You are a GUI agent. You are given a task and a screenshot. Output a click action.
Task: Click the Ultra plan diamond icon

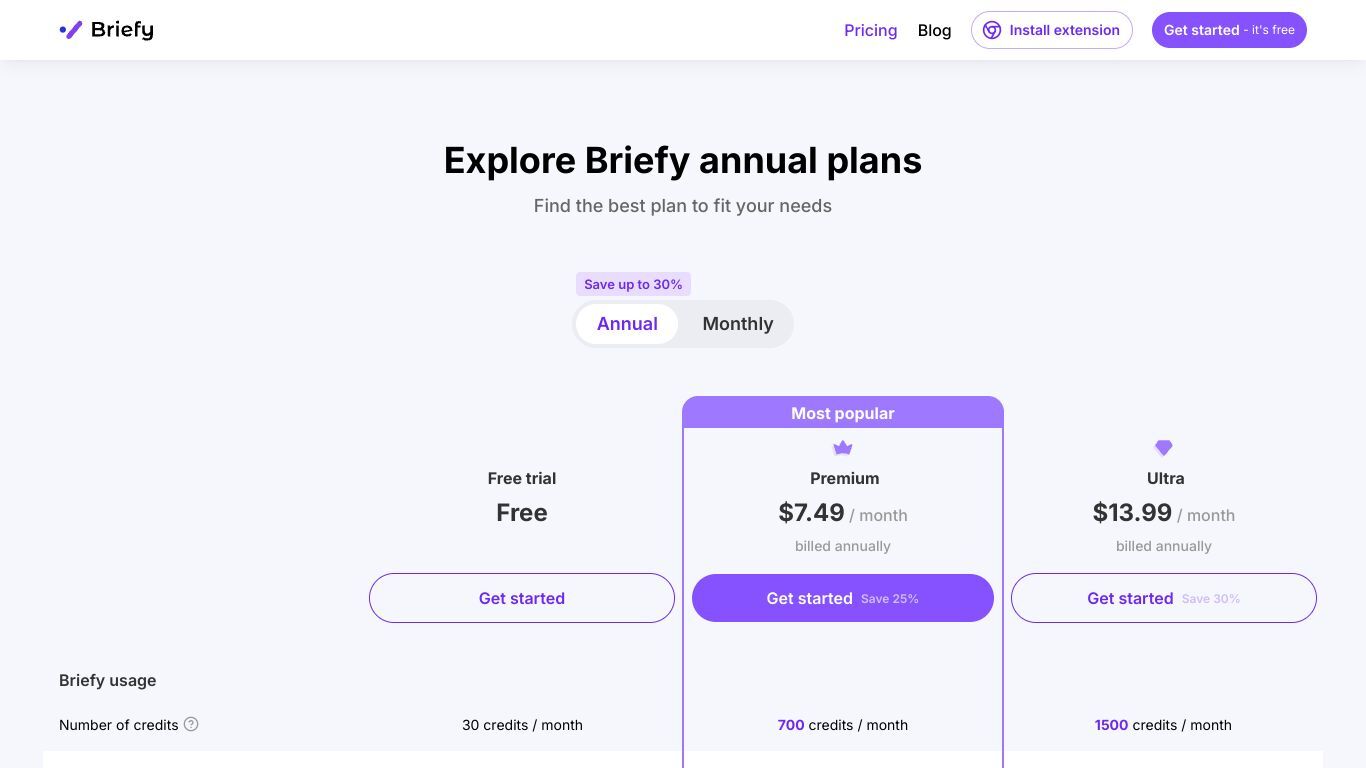[1163, 448]
